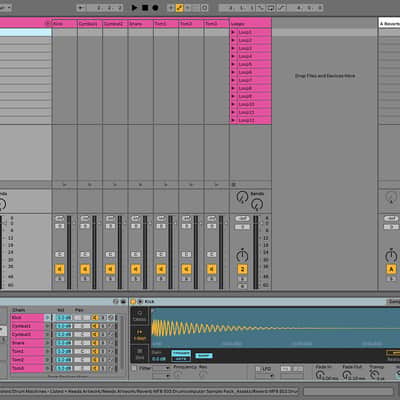Toggle the Kick chain speaker activator

95,318
